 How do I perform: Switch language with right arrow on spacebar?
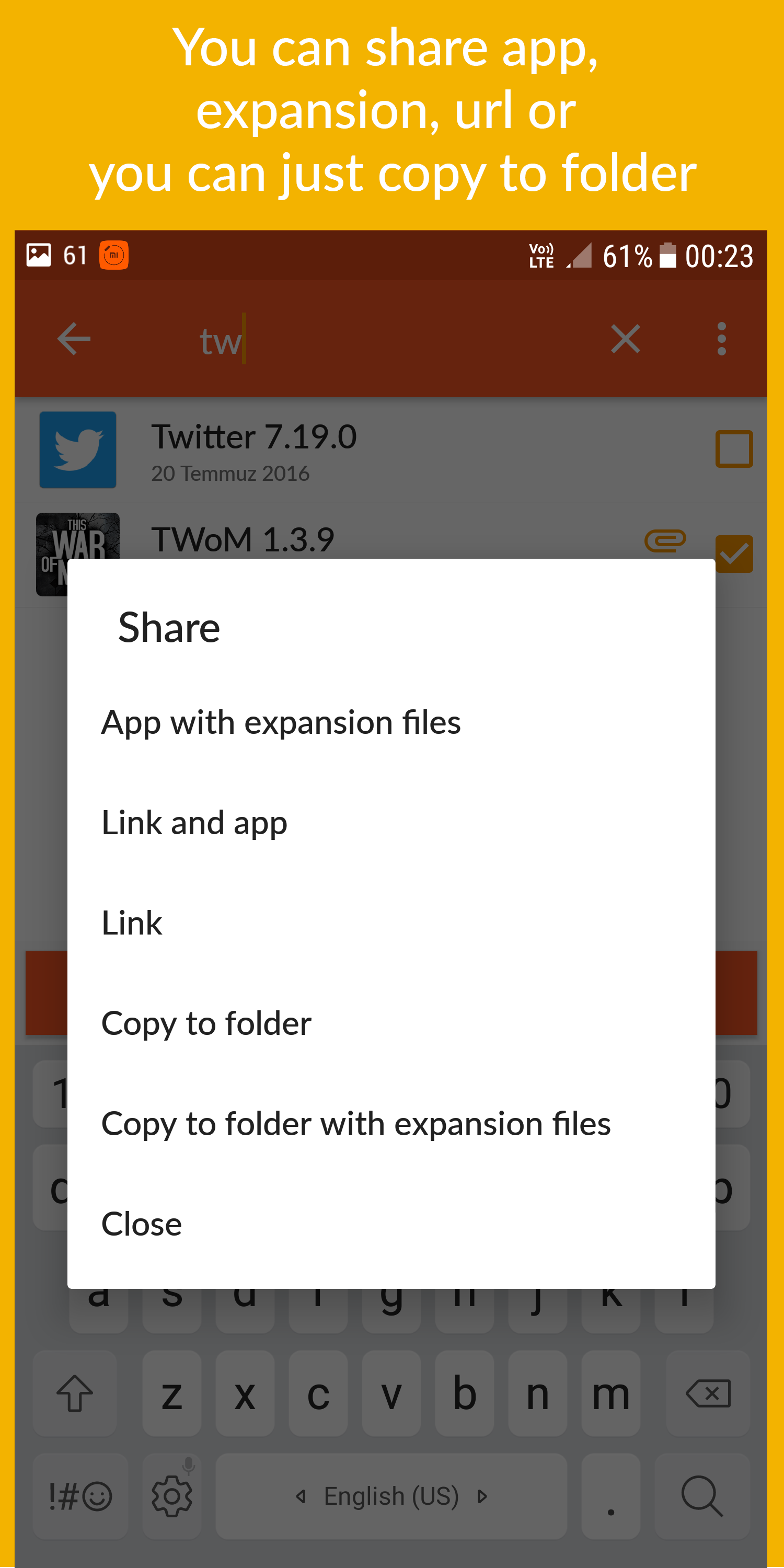pos(482,1496)
